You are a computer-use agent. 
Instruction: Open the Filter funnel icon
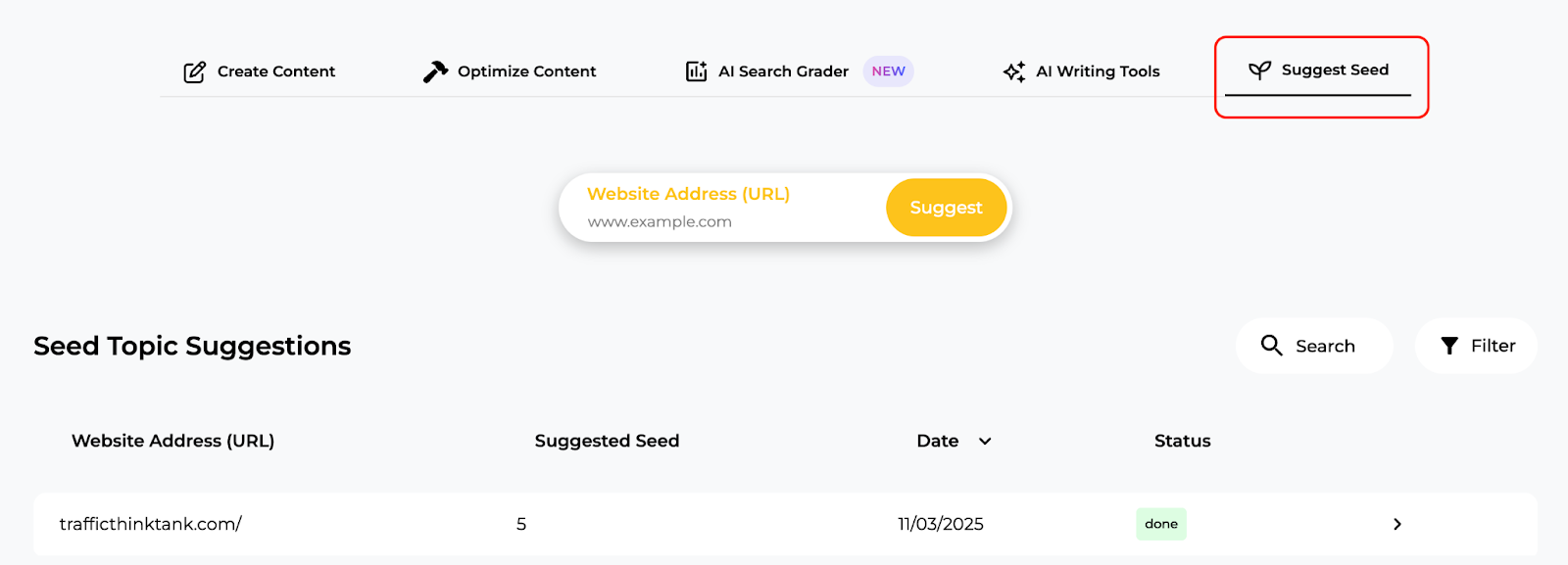1450,345
